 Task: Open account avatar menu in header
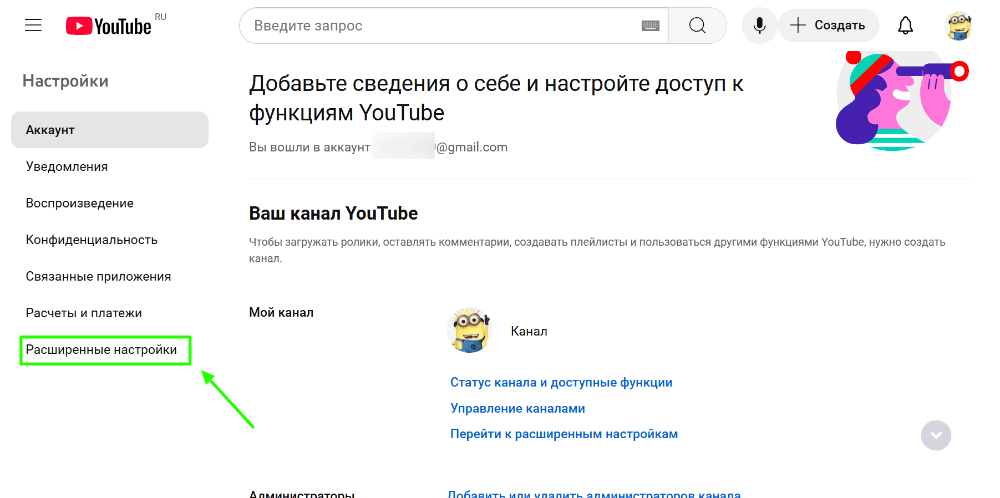click(x=959, y=26)
